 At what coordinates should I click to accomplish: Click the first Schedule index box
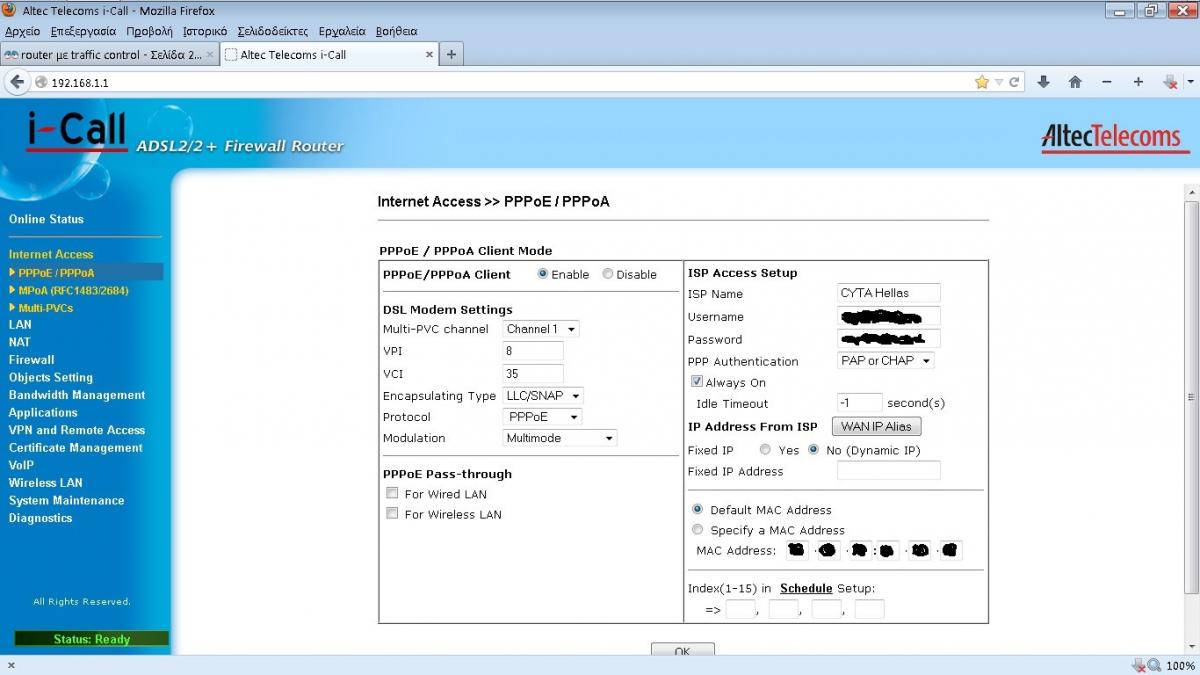tap(740, 609)
